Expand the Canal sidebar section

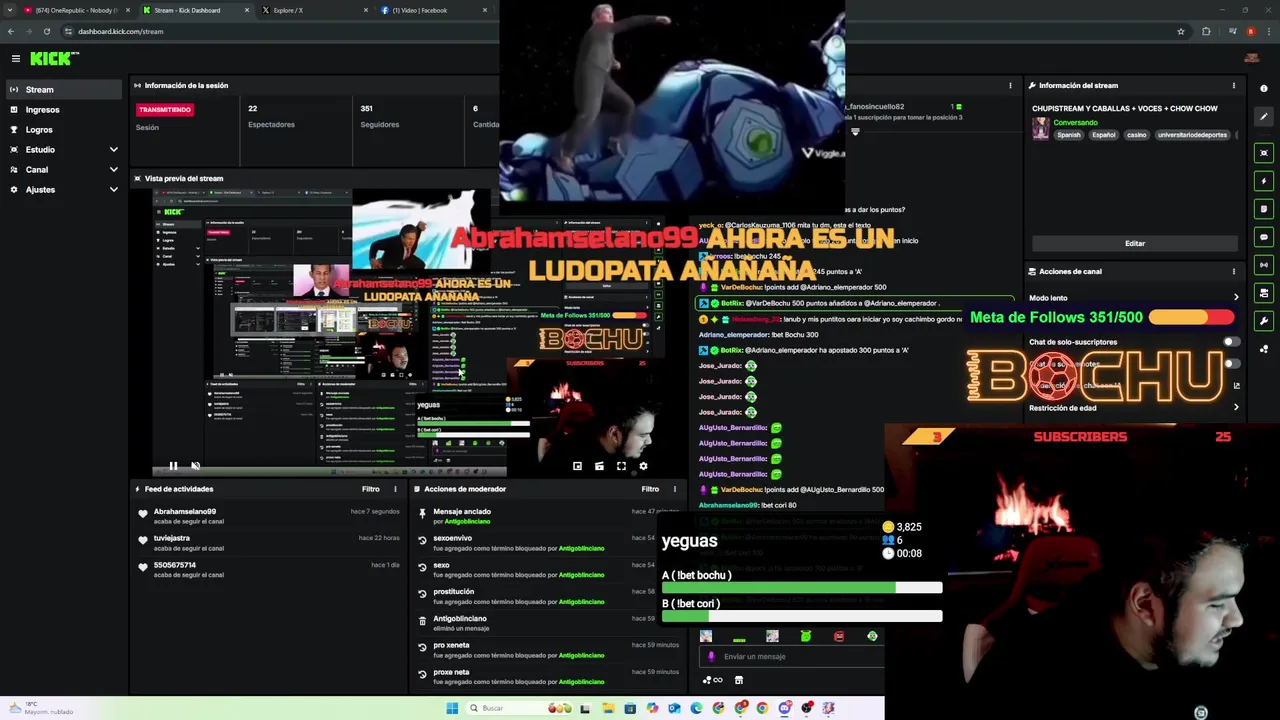click(x=62, y=170)
